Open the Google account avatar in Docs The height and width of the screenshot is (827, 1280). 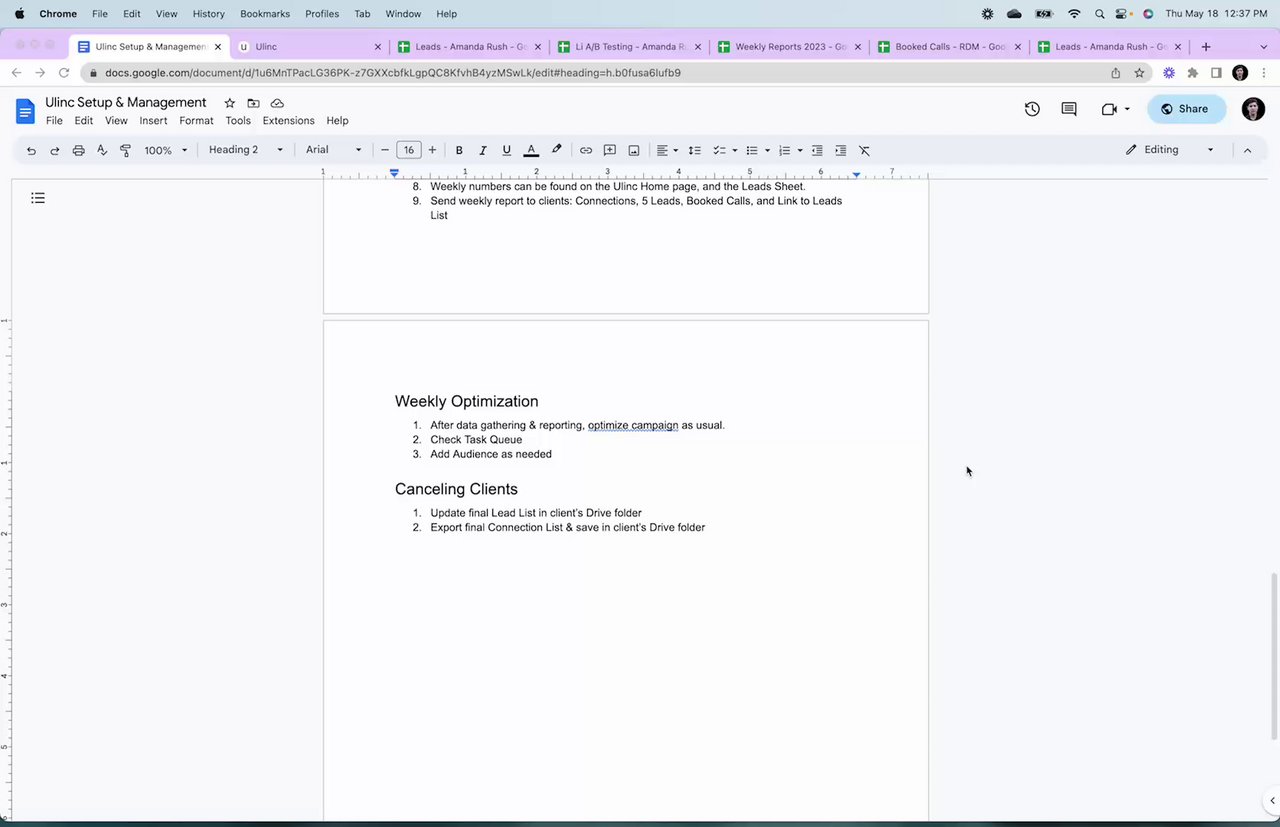tap(1253, 109)
